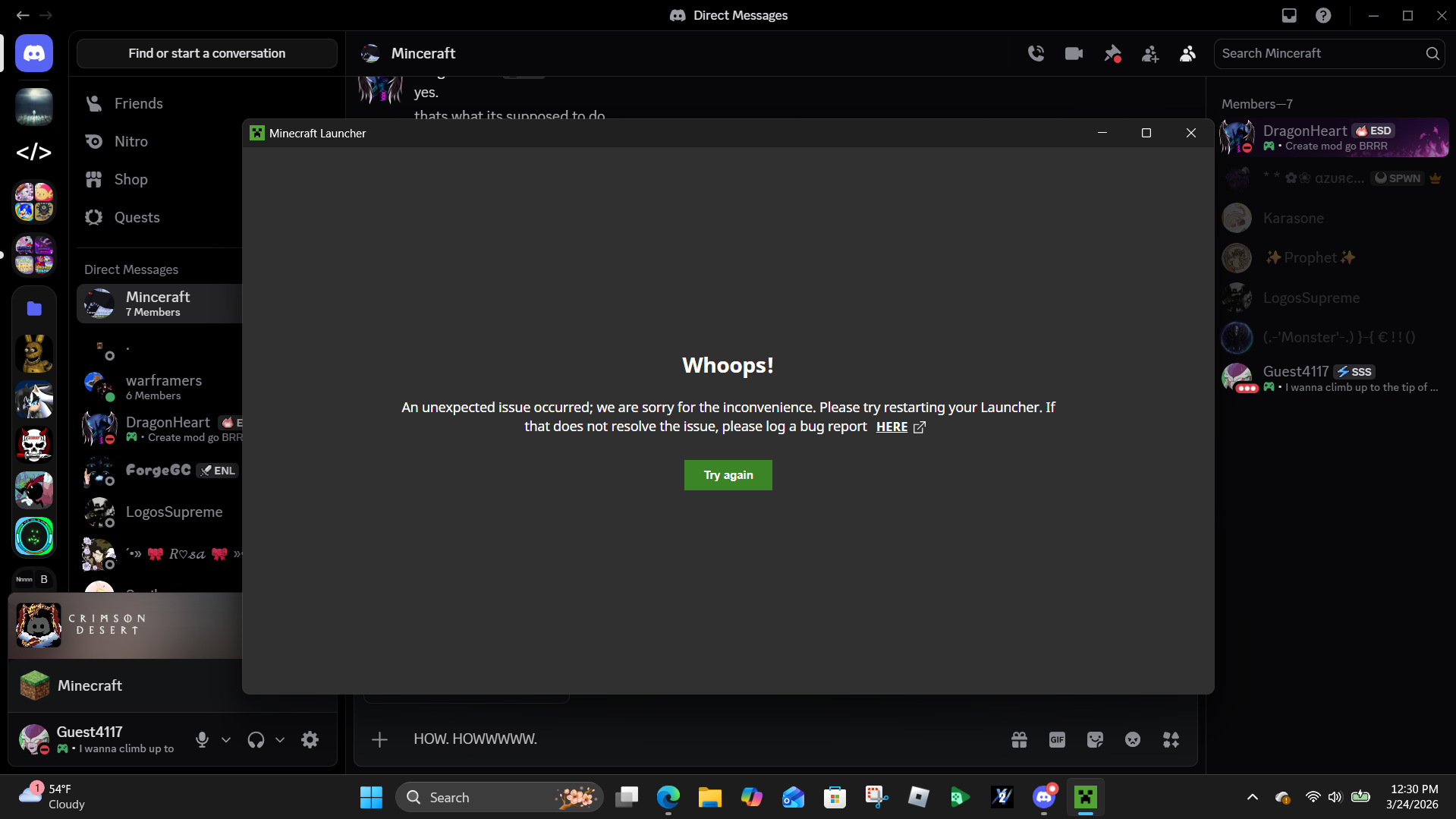The width and height of the screenshot is (1456, 819).
Task: Toggle the member list panel
Action: [1187, 53]
